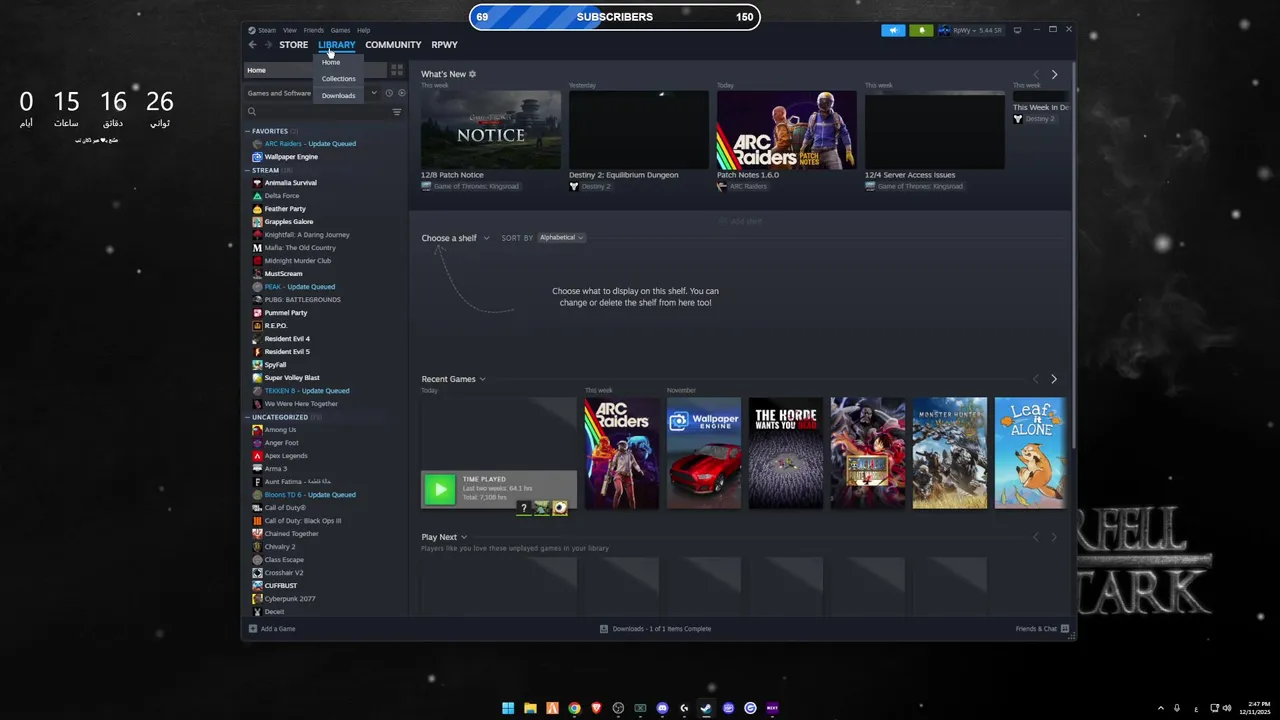This screenshot has width=1280, height=720.
Task: Collapse the FAVORITES category
Action: click(x=248, y=131)
